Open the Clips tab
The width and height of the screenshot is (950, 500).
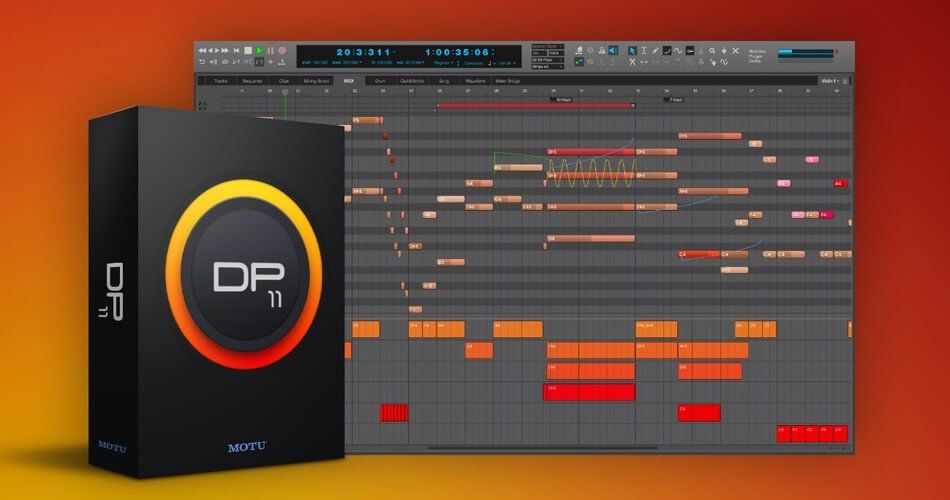pyautogui.click(x=284, y=81)
